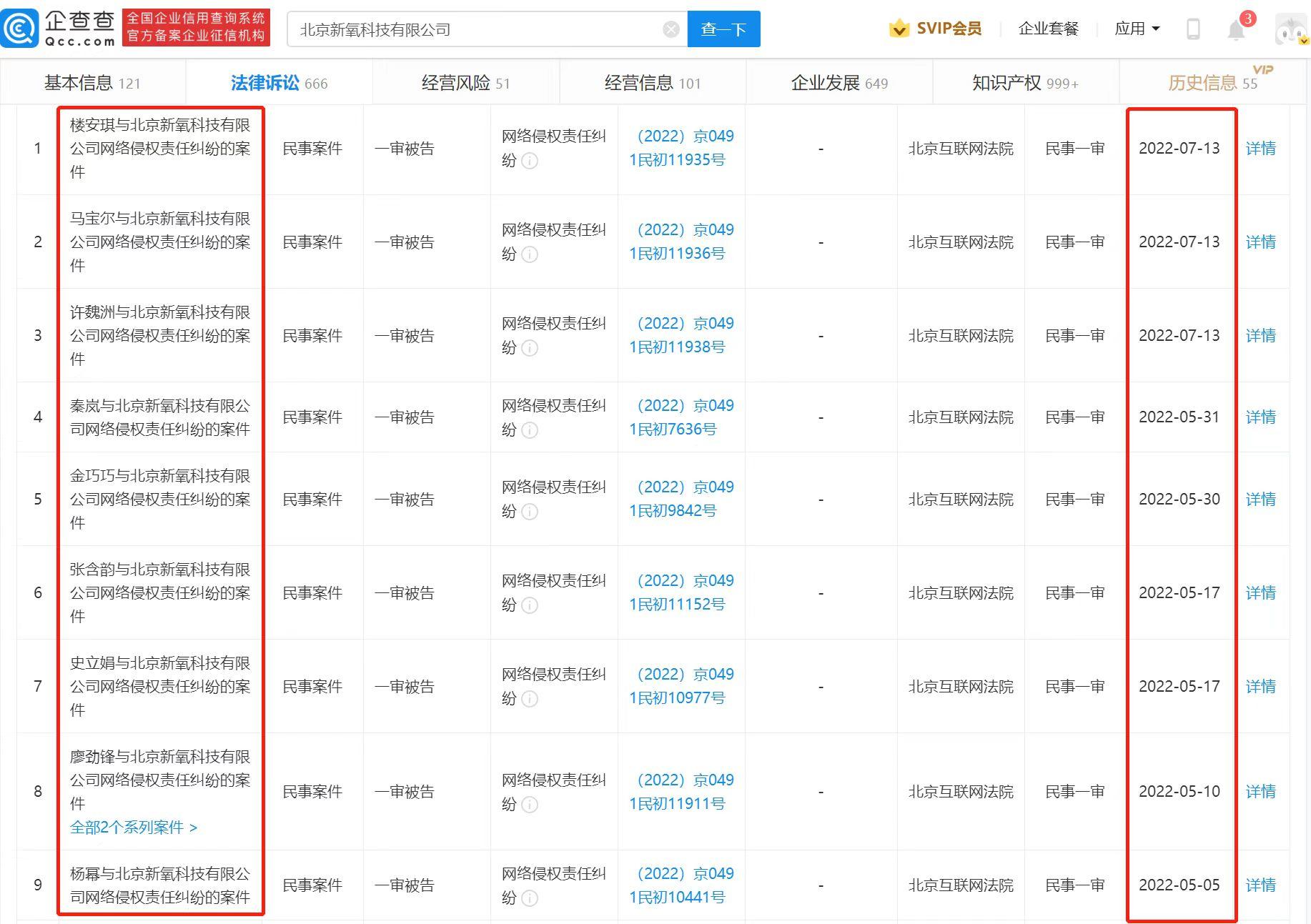Click info icon in row 4 case cause

(x=530, y=430)
